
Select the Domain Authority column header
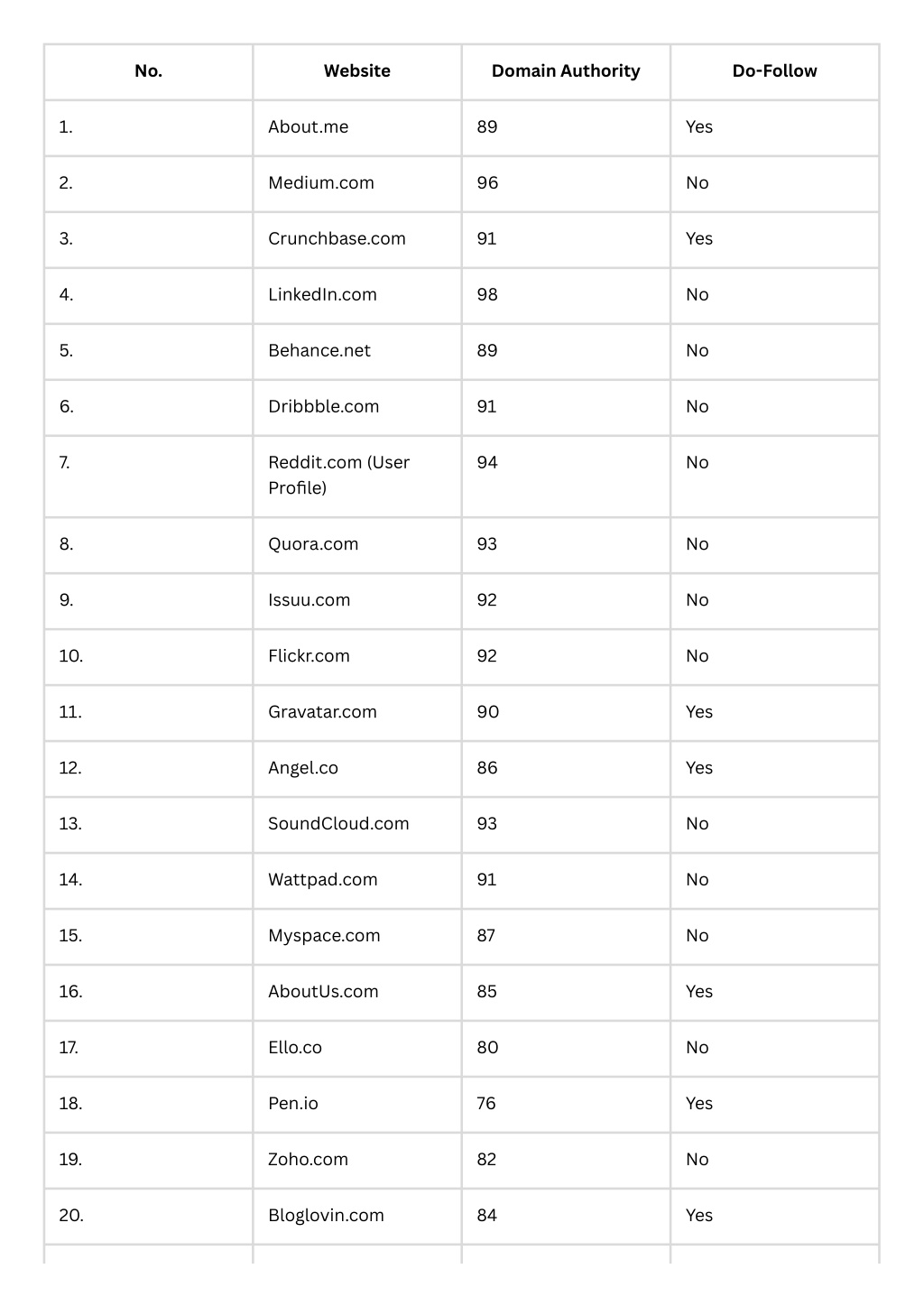click(566, 71)
